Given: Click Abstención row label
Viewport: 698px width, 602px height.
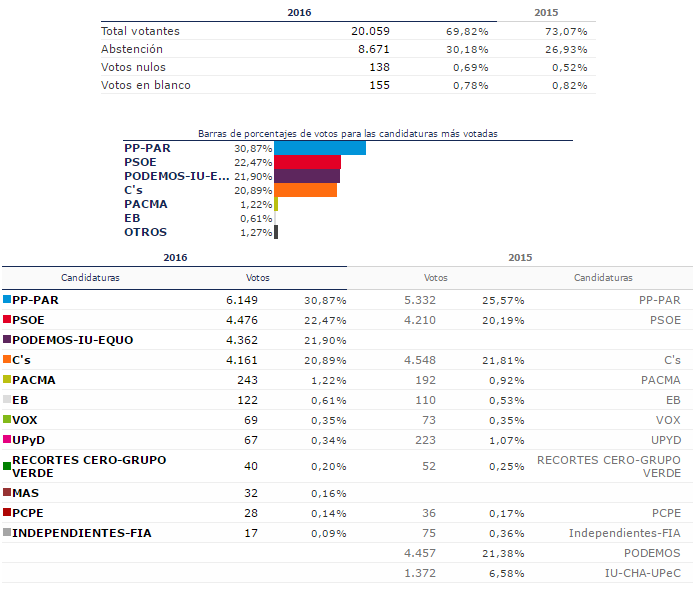Looking at the screenshot, I should click(132, 49).
